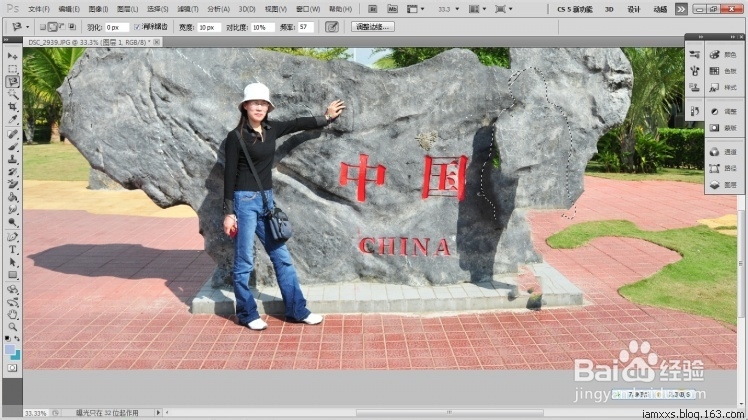Screen dimensions: 748x420
Task: Toggle Quick Mask mode
Action: [12, 368]
